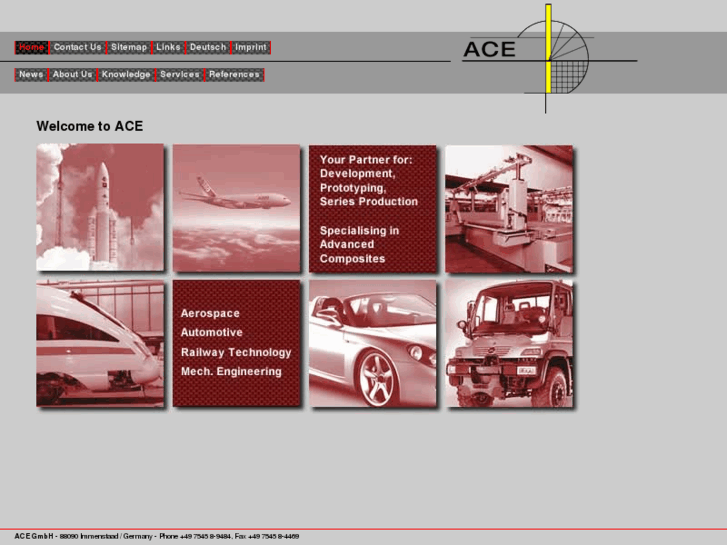Click the ACE logo graphic
Image resolution: width=727 pixels, height=545 pixels.
click(550, 58)
